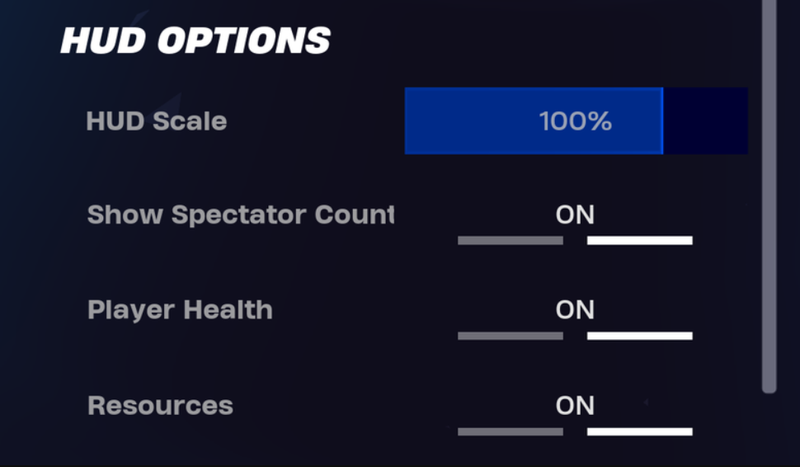Disable Player Health using the left gray segment
The height and width of the screenshot is (467, 800).
(x=510, y=336)
